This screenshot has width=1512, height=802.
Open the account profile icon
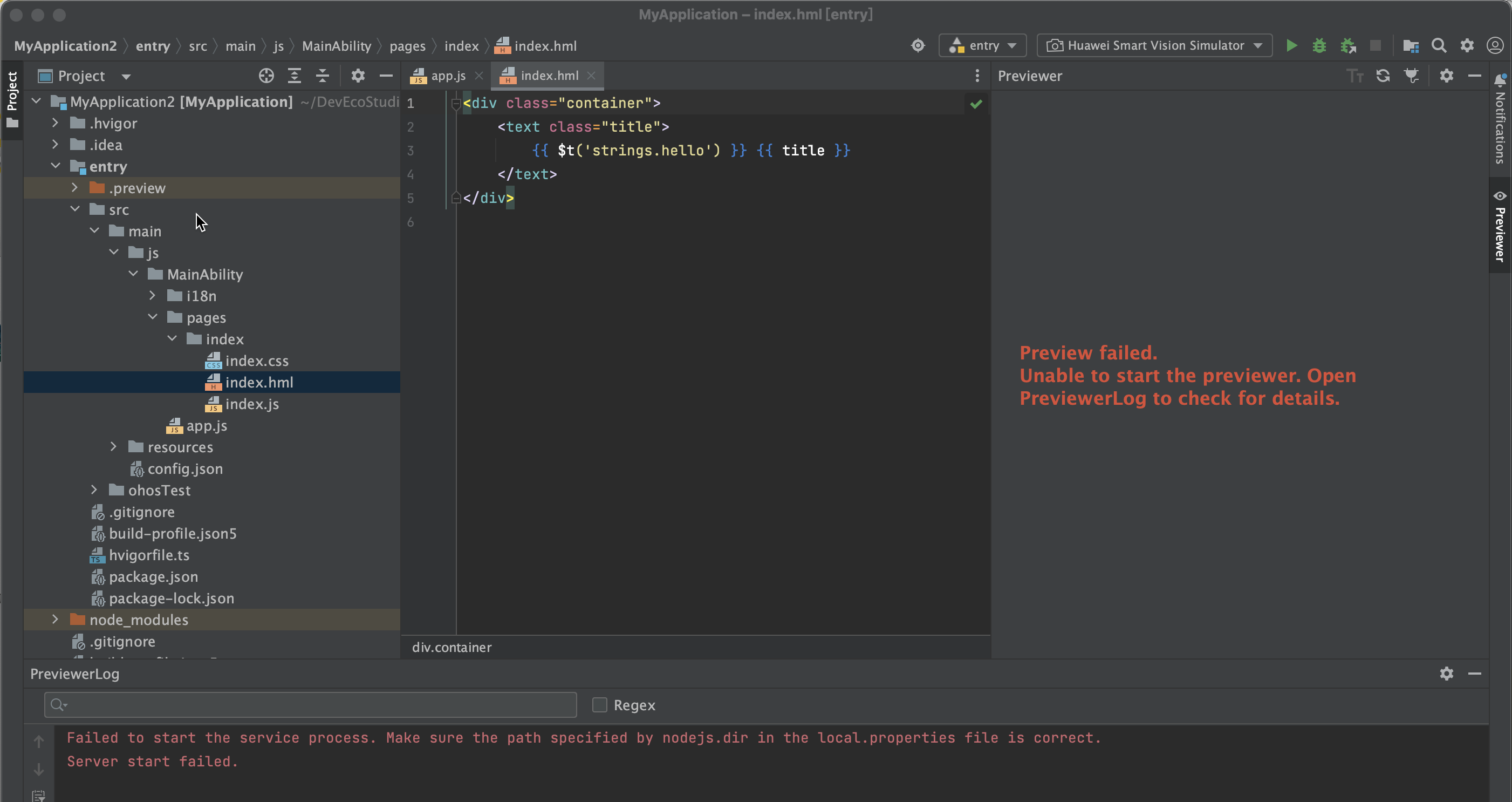[x=1495, y=46]
